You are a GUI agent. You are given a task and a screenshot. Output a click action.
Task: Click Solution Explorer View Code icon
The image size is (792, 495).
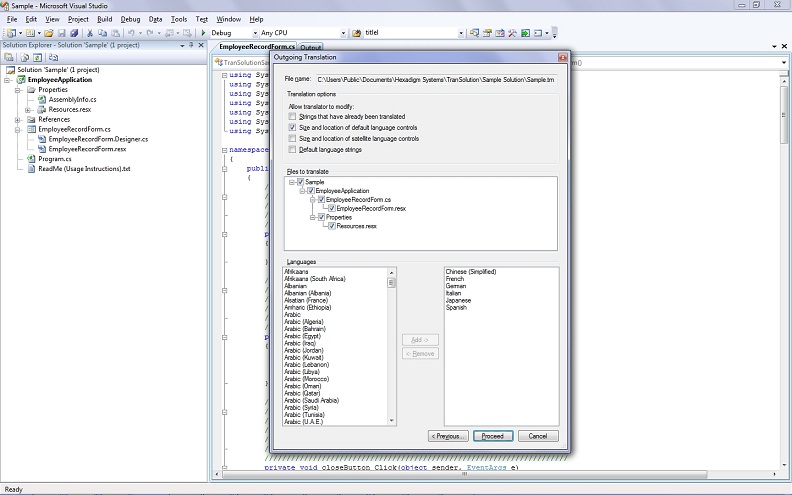(53, 57)
